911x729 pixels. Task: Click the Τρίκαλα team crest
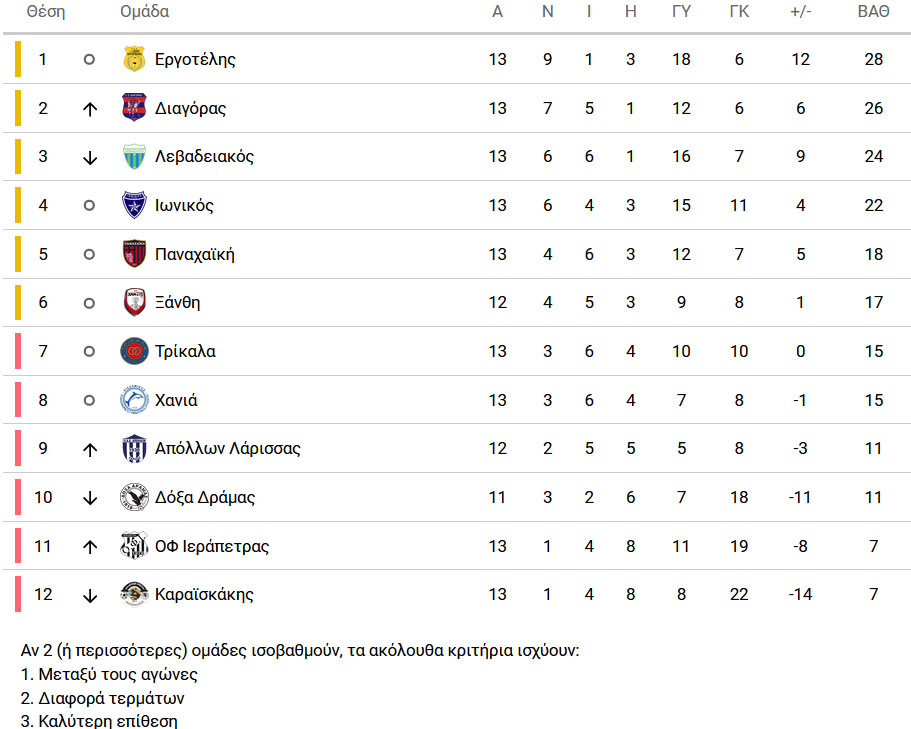134,351
